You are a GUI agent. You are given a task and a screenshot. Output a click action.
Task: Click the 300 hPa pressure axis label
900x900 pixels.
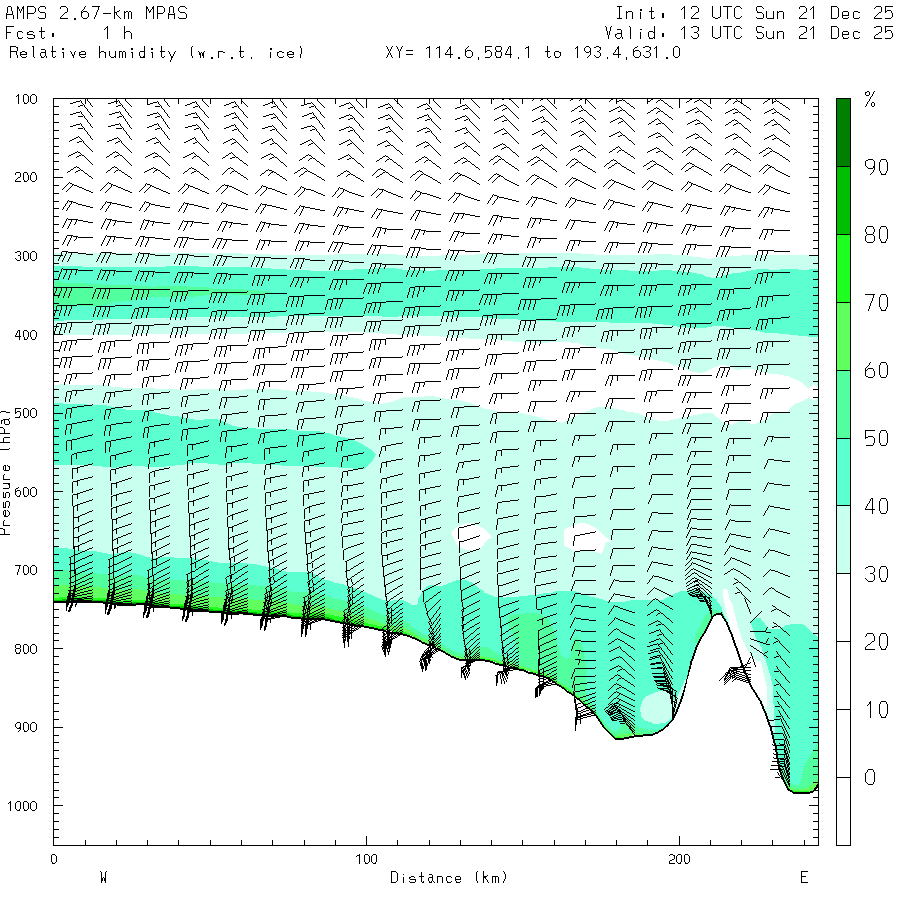26,256
